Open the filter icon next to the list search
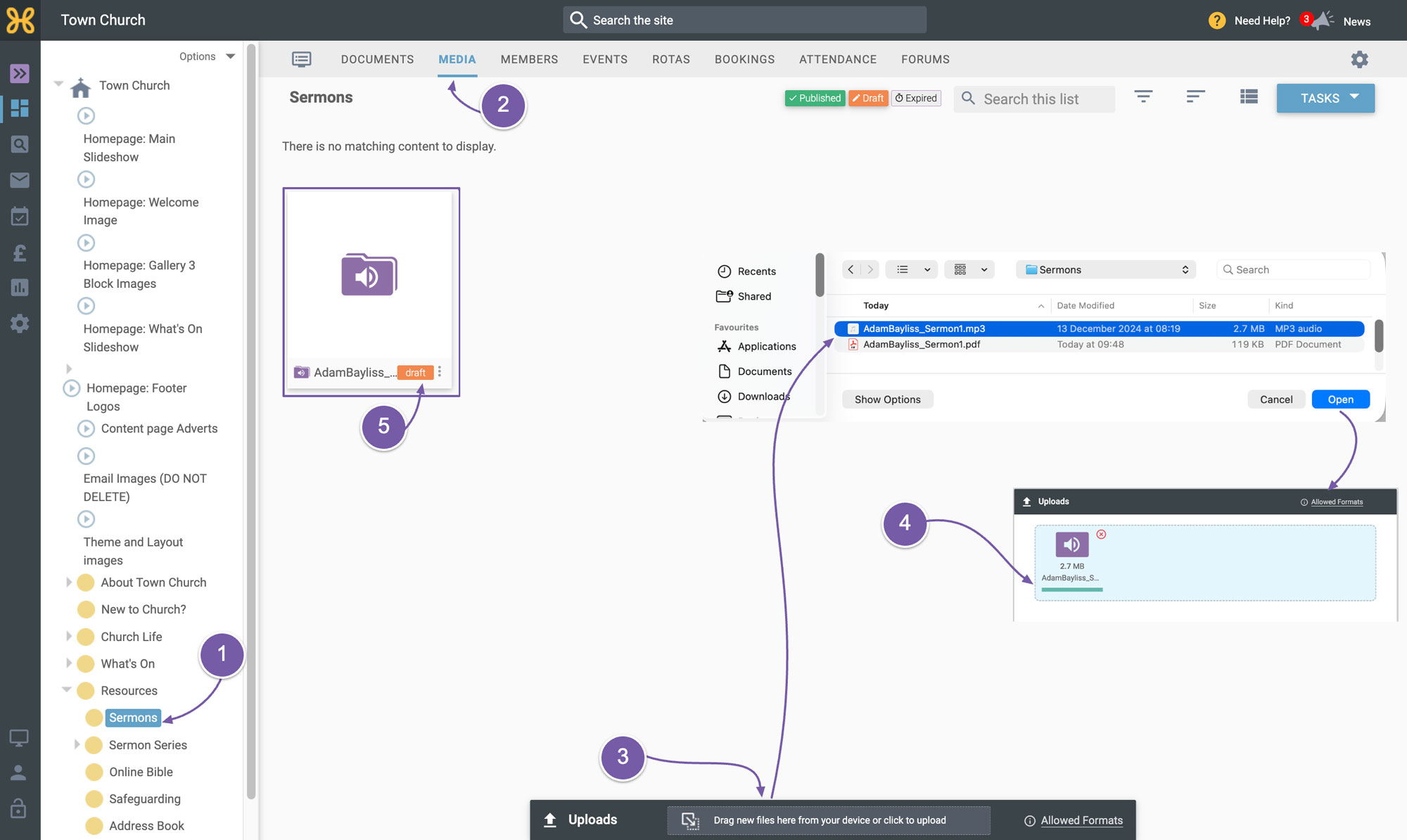1407x840 pixels. pyautogui.click(x=1143, y=97)
